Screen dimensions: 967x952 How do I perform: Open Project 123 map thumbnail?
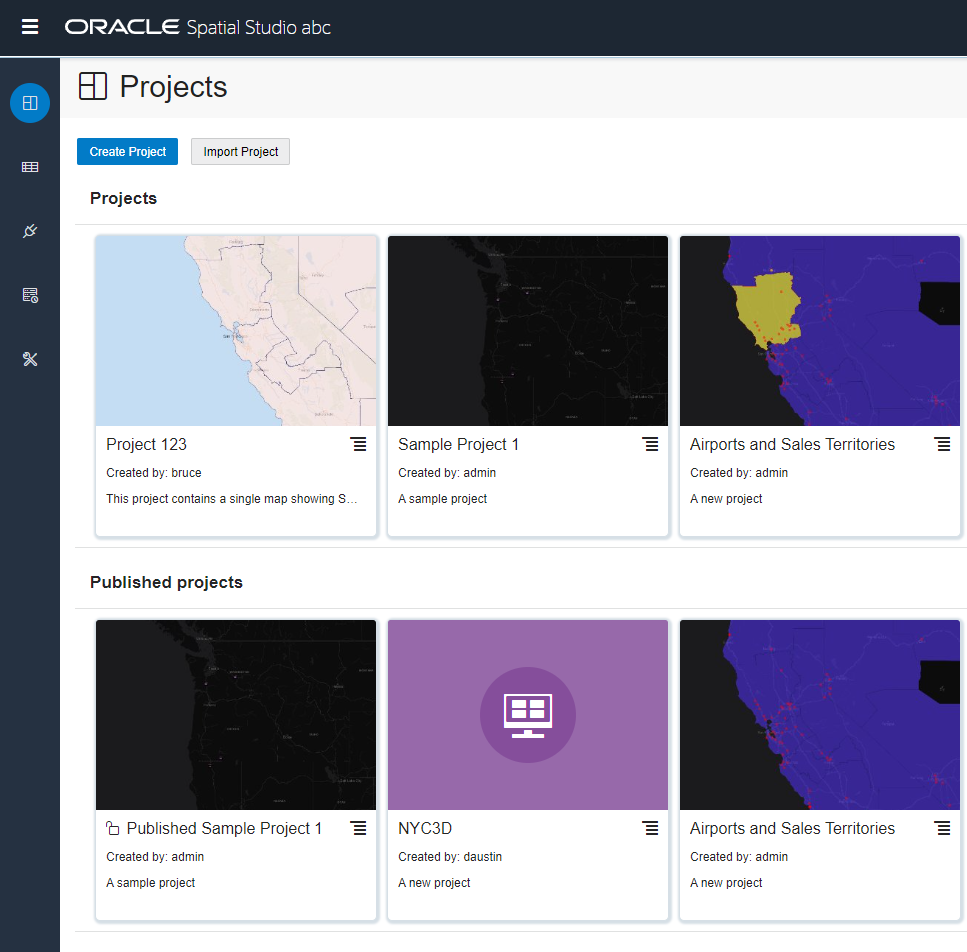(236, 330)
